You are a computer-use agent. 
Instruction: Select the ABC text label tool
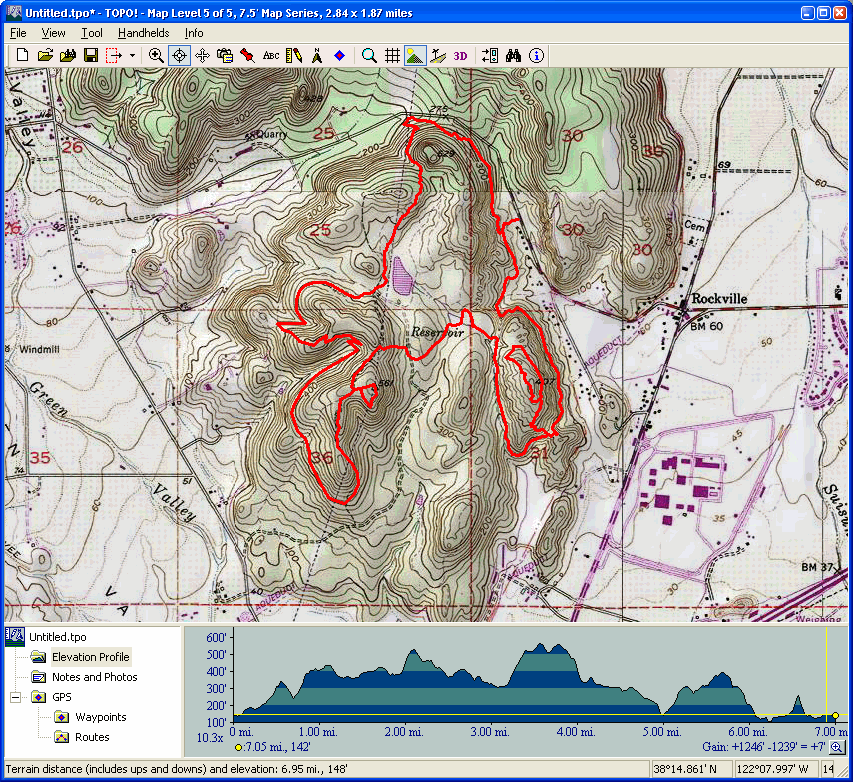(x=271, y=56)
